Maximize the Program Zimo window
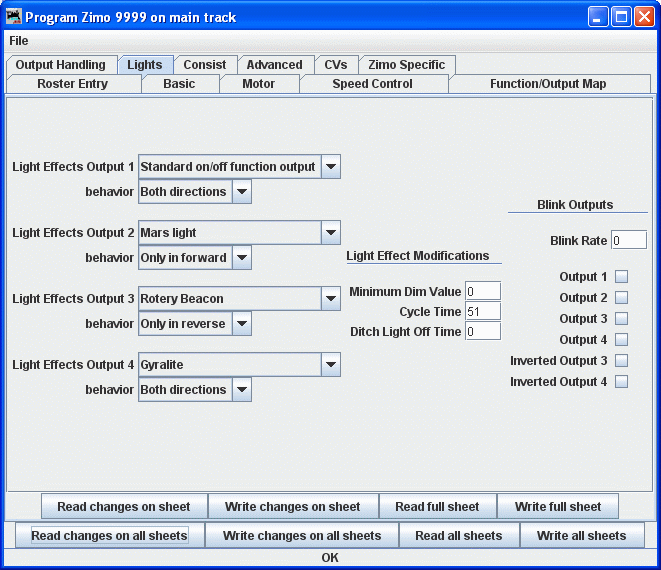The image size is (661, 570). pos(621,17)
